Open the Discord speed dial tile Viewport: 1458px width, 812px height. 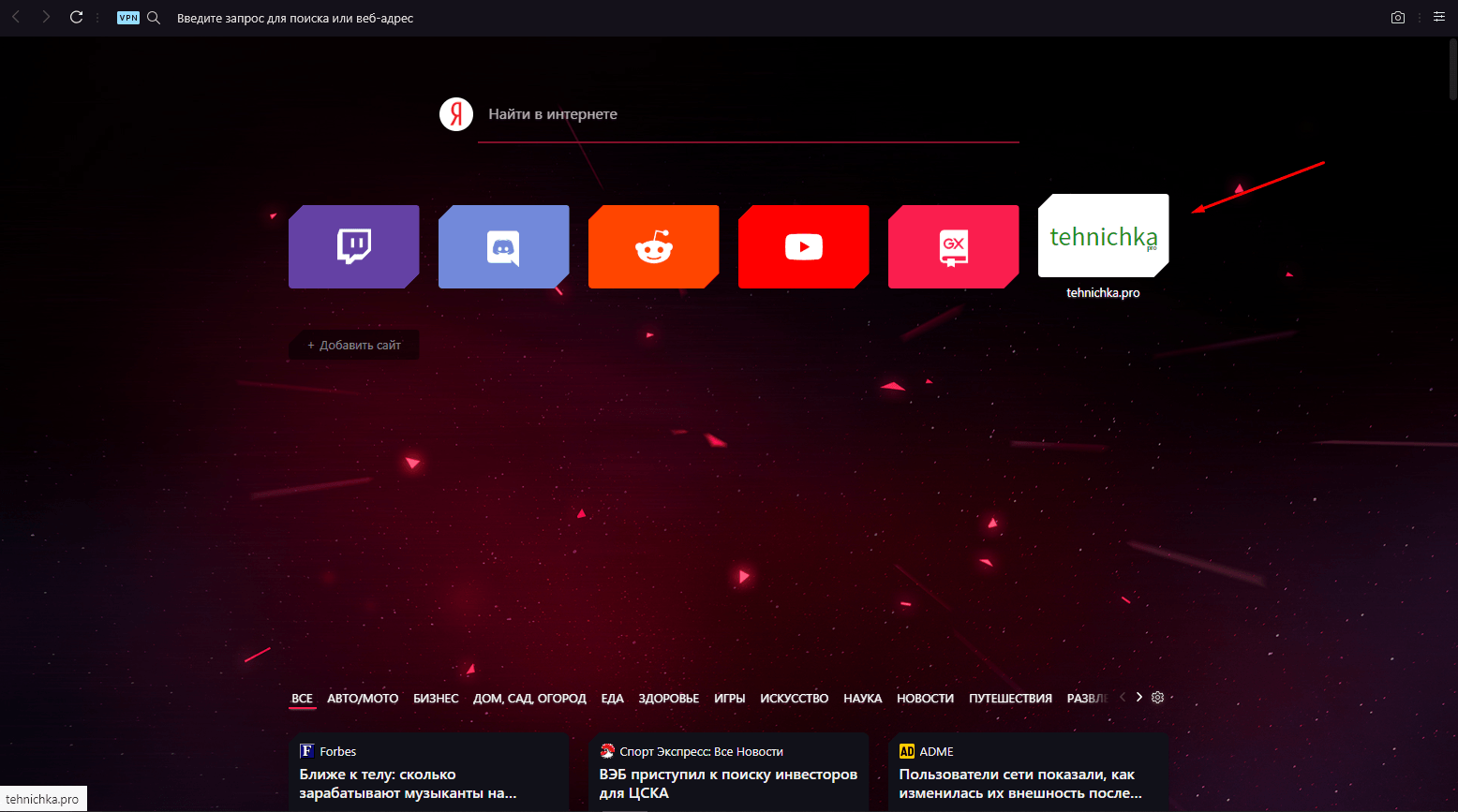click(504, 246)
